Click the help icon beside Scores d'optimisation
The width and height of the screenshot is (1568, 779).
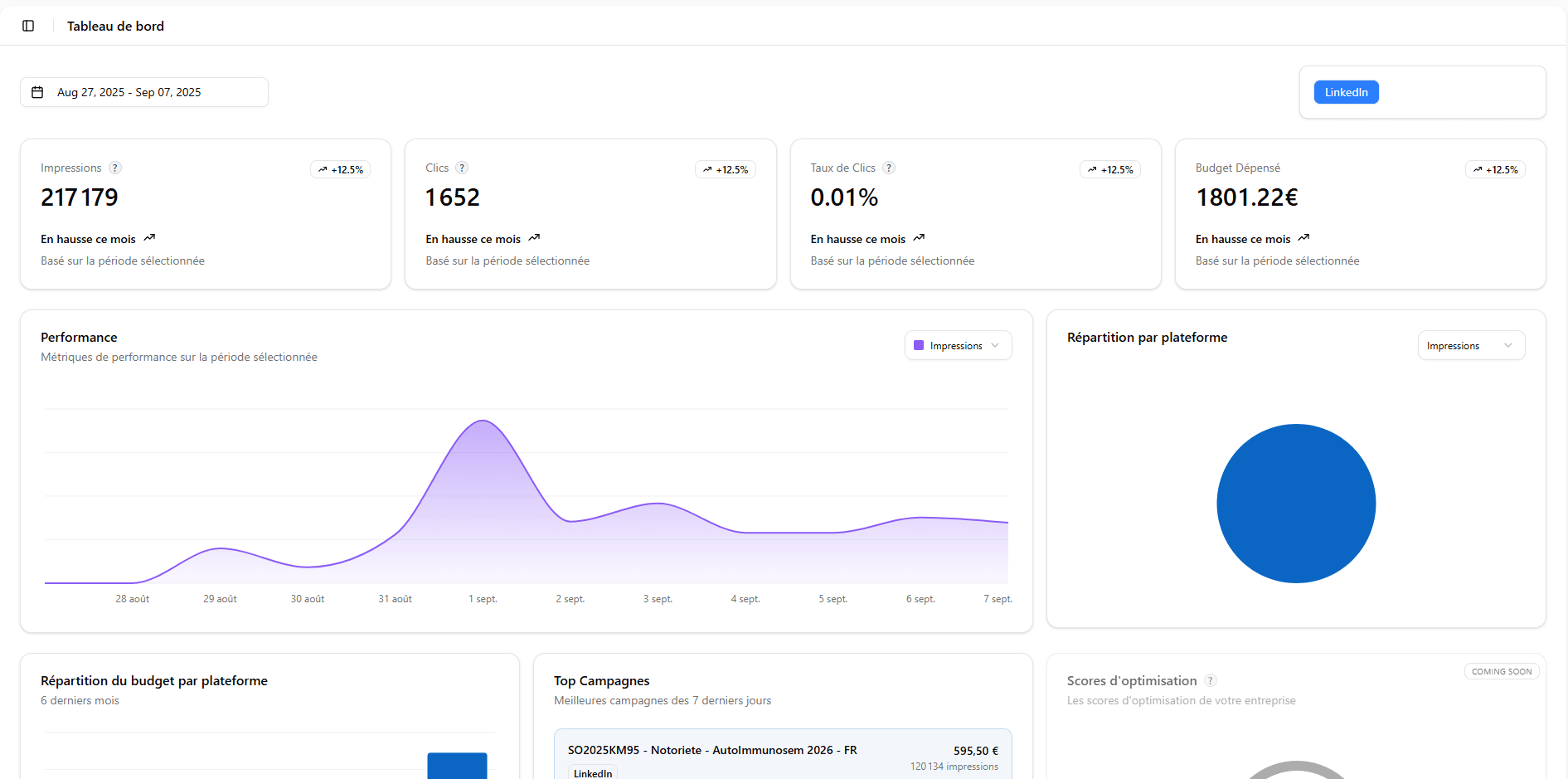[1211, 679]
